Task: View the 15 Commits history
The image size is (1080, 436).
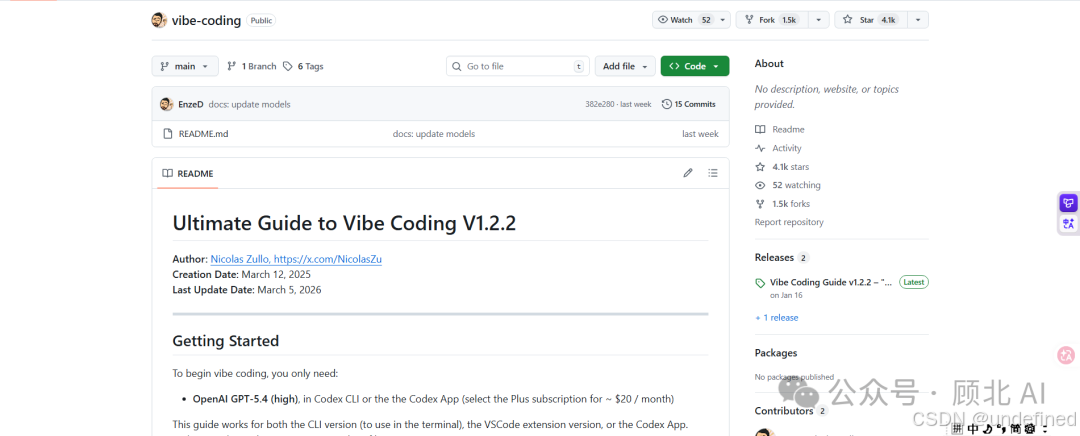Action: pos(689,104)
